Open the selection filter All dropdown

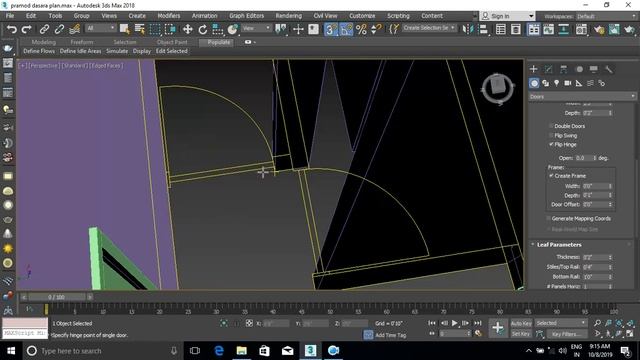(100, 28)
